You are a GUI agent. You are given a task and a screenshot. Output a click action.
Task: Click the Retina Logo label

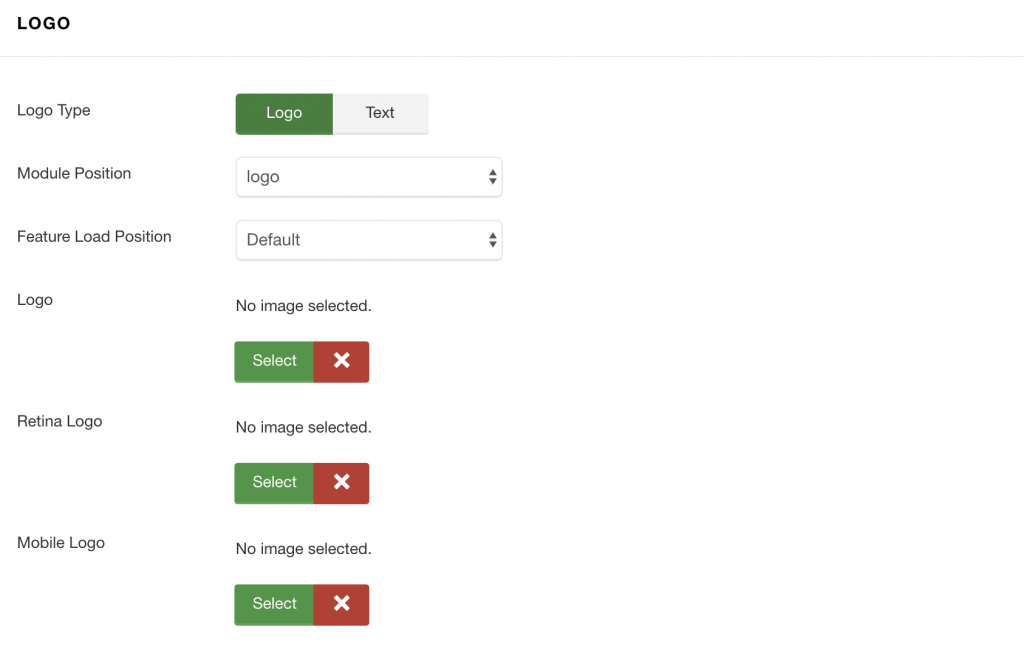(x=59, y=421)
